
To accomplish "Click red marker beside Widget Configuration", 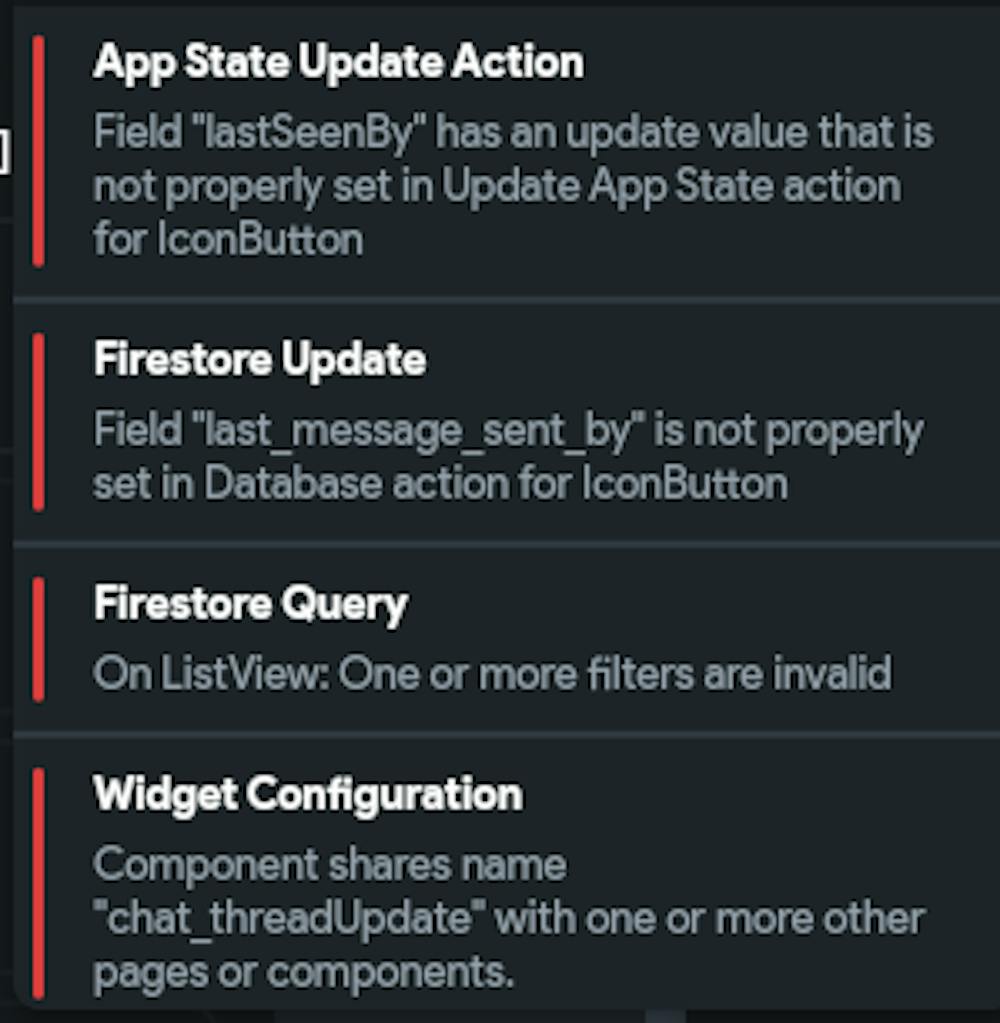I will click(38, 882).
